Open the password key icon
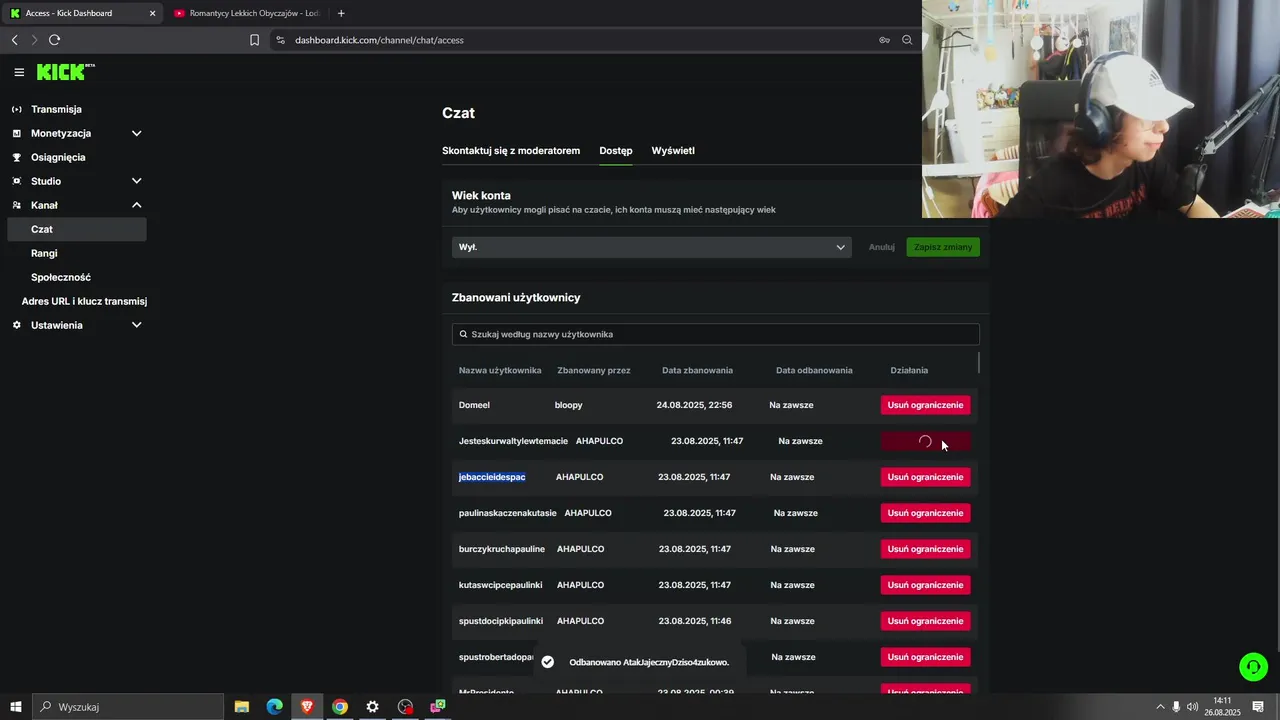This screenshot has width=1280, height=720. pos(884,40)
